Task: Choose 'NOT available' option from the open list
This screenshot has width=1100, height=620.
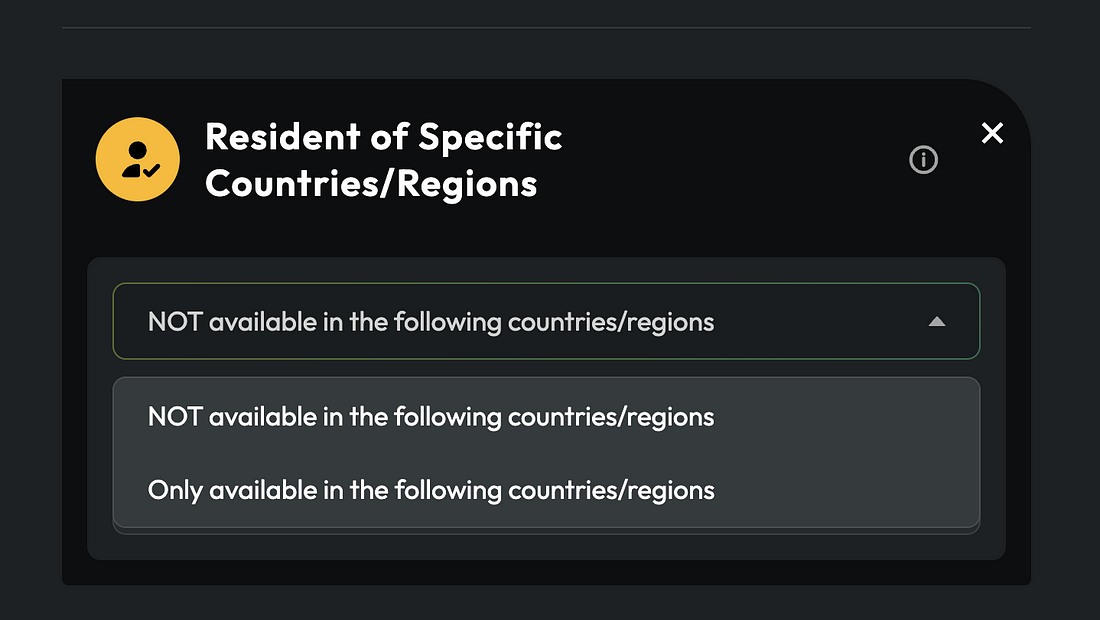Action: coord(431,416)
